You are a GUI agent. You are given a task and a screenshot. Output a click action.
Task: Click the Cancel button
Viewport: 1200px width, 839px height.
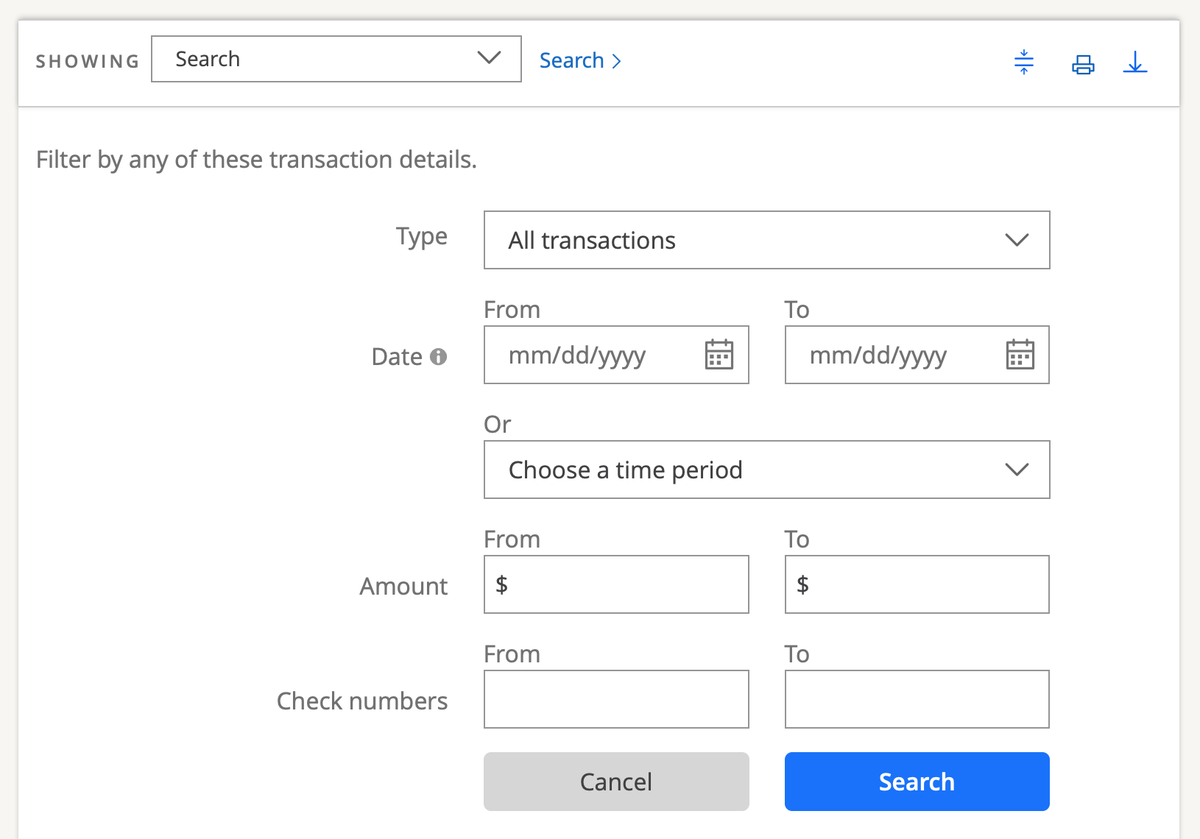[616, 781]
